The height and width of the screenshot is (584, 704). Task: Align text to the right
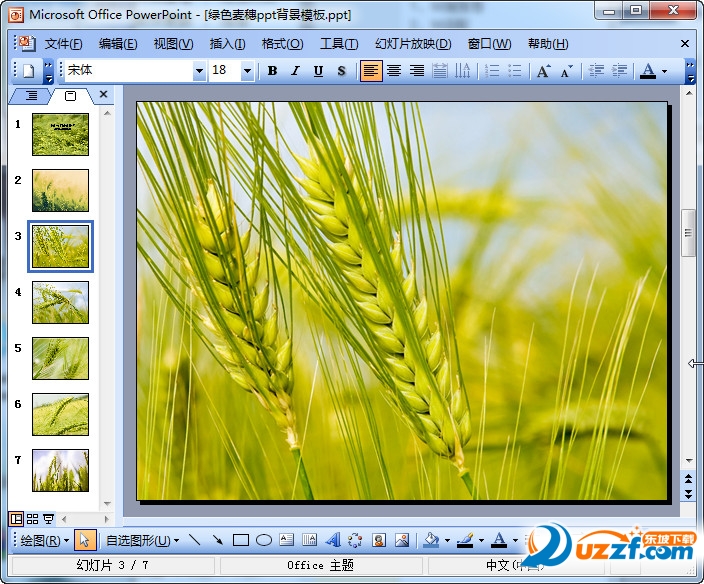click(417, 71)
